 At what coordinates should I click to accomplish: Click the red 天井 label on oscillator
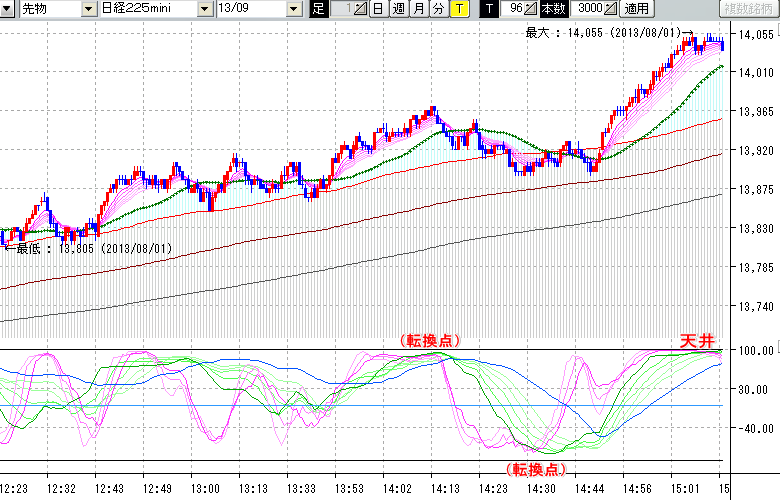[x=698, y=341]
